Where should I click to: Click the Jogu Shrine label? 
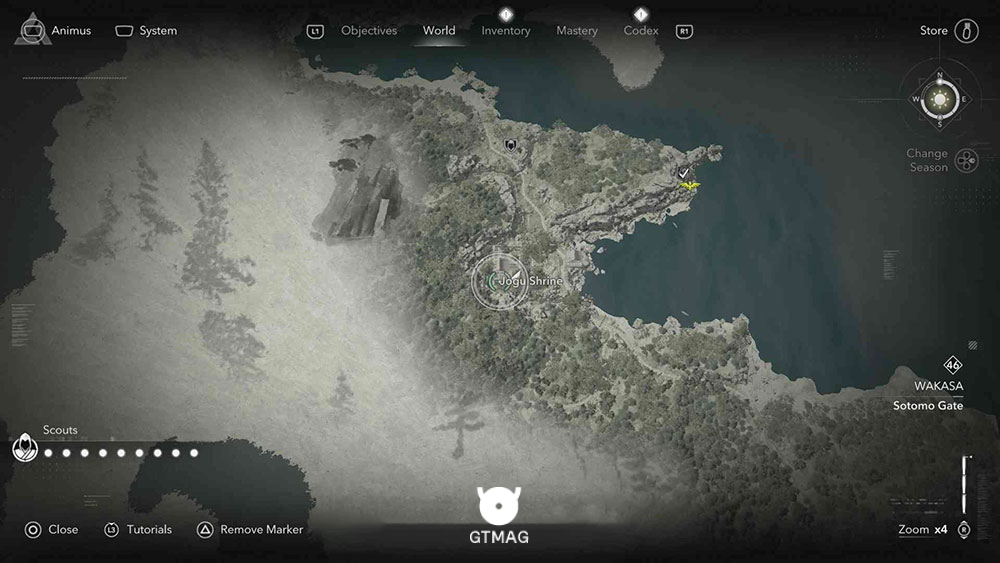click(531, 281)
